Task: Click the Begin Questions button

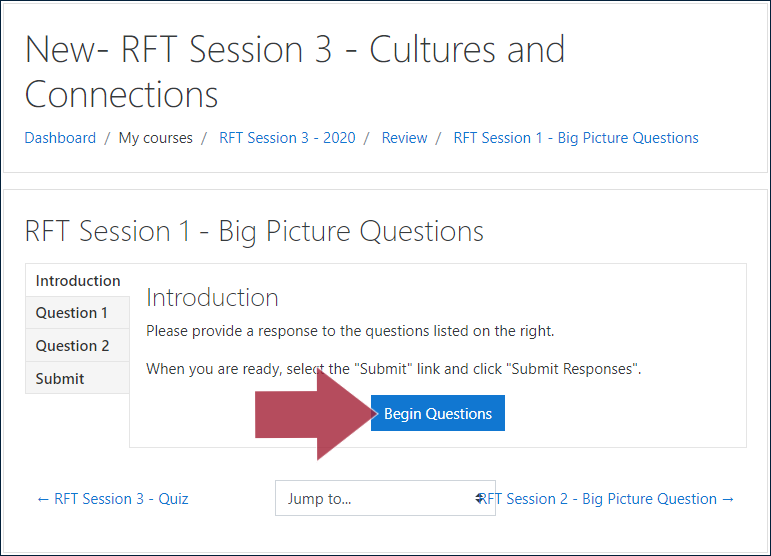Action: tap(438, 413)
